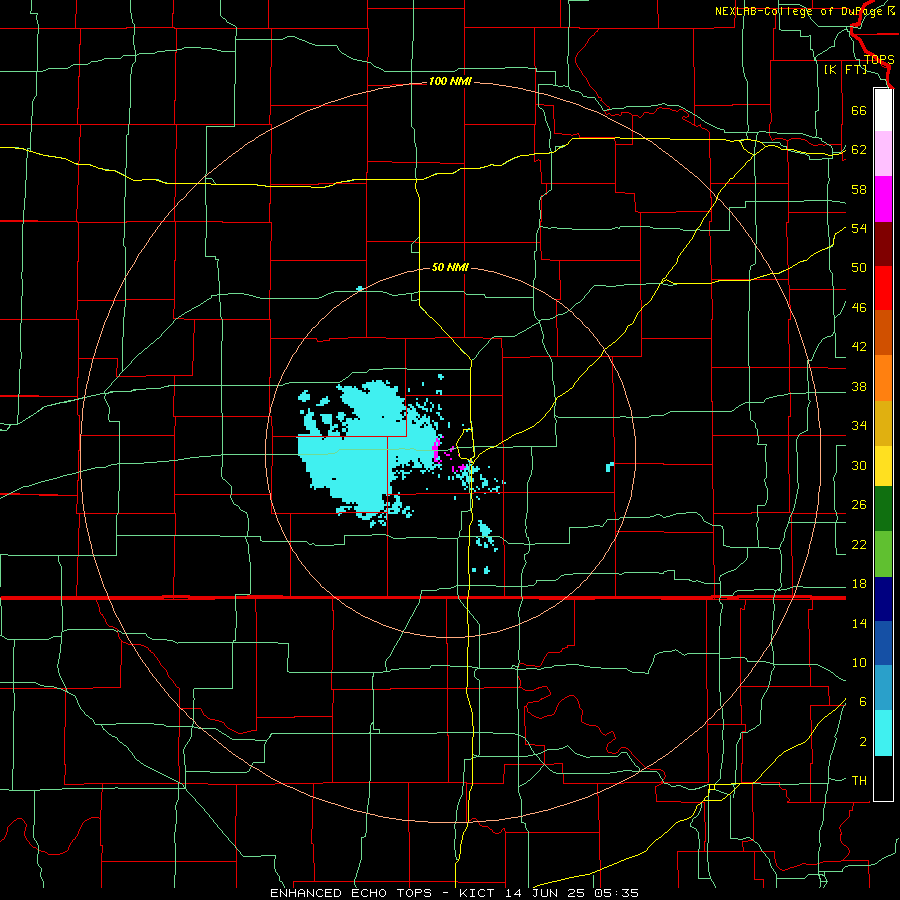The image size is (900, 900).
Task: Click the 30 legend value label
Action: (x=859, y=465)
